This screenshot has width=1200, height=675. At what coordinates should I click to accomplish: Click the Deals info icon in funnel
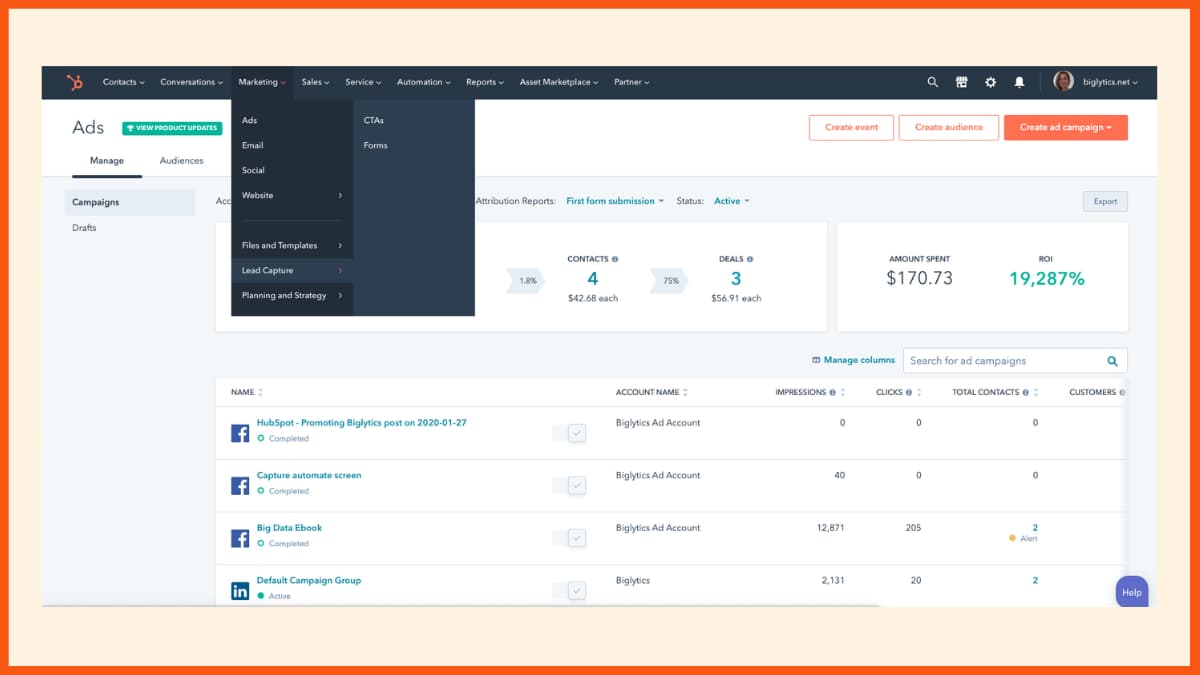point(750,259)
